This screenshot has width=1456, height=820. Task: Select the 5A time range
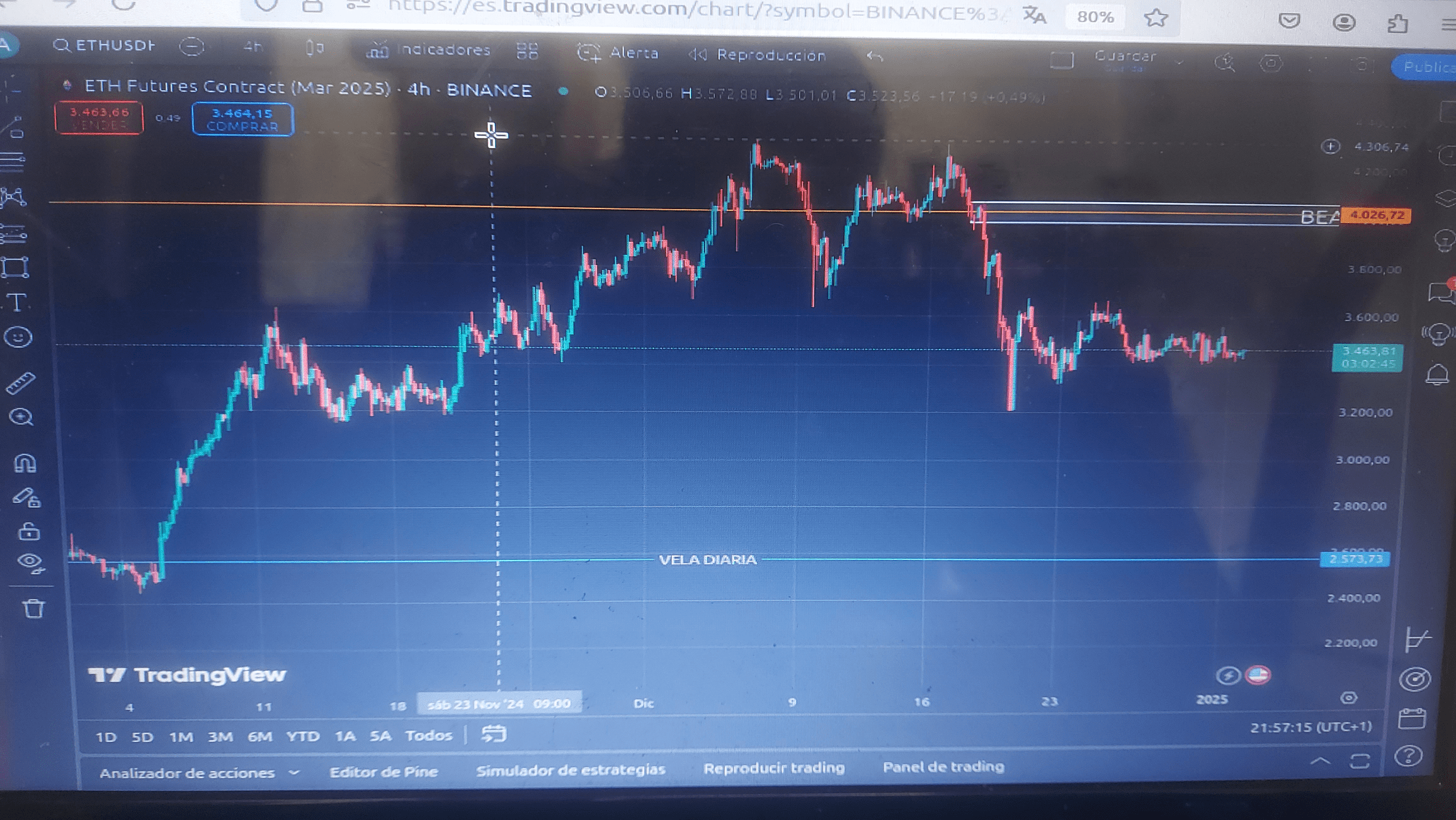tap(380, 735)
